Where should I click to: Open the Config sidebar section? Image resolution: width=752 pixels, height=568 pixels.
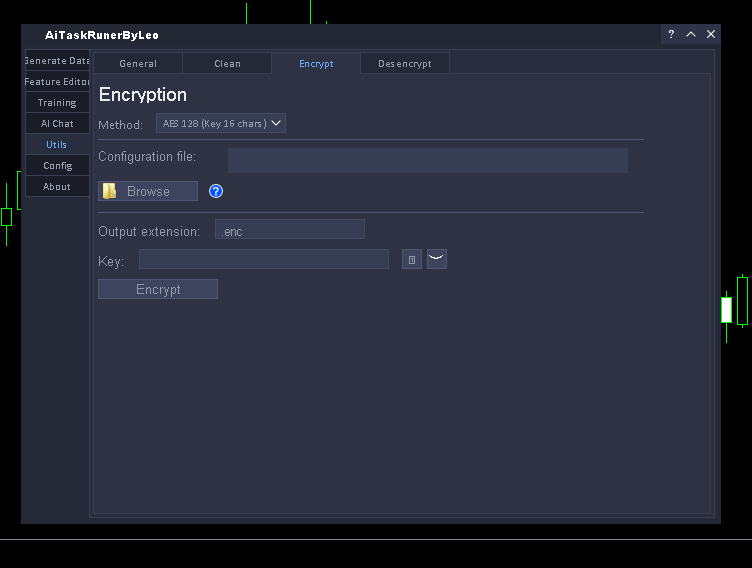pyautogui.click(x=57, y=166)
